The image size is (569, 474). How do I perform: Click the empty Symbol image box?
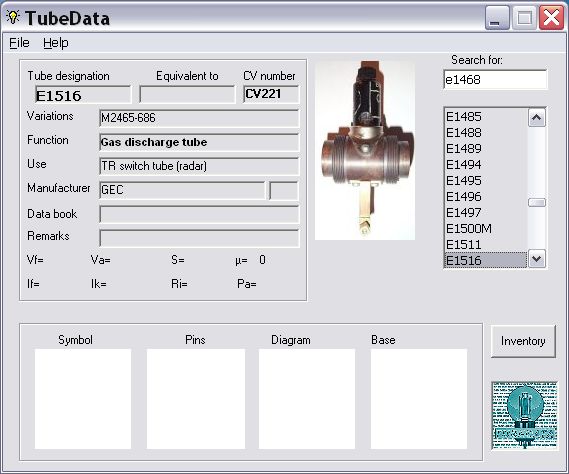[83, 399]
